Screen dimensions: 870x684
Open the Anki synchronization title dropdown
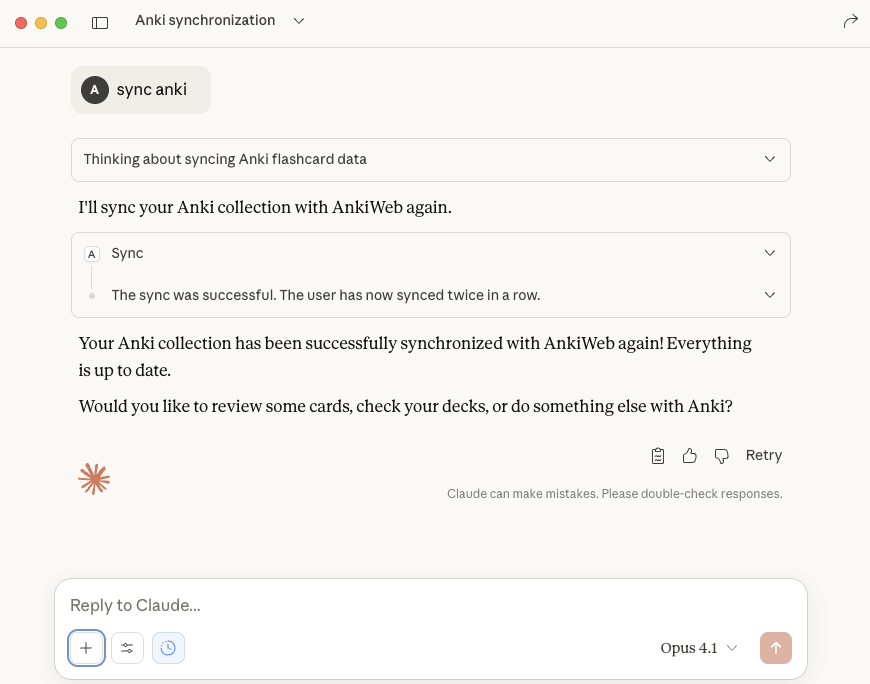tap(299, 21)
